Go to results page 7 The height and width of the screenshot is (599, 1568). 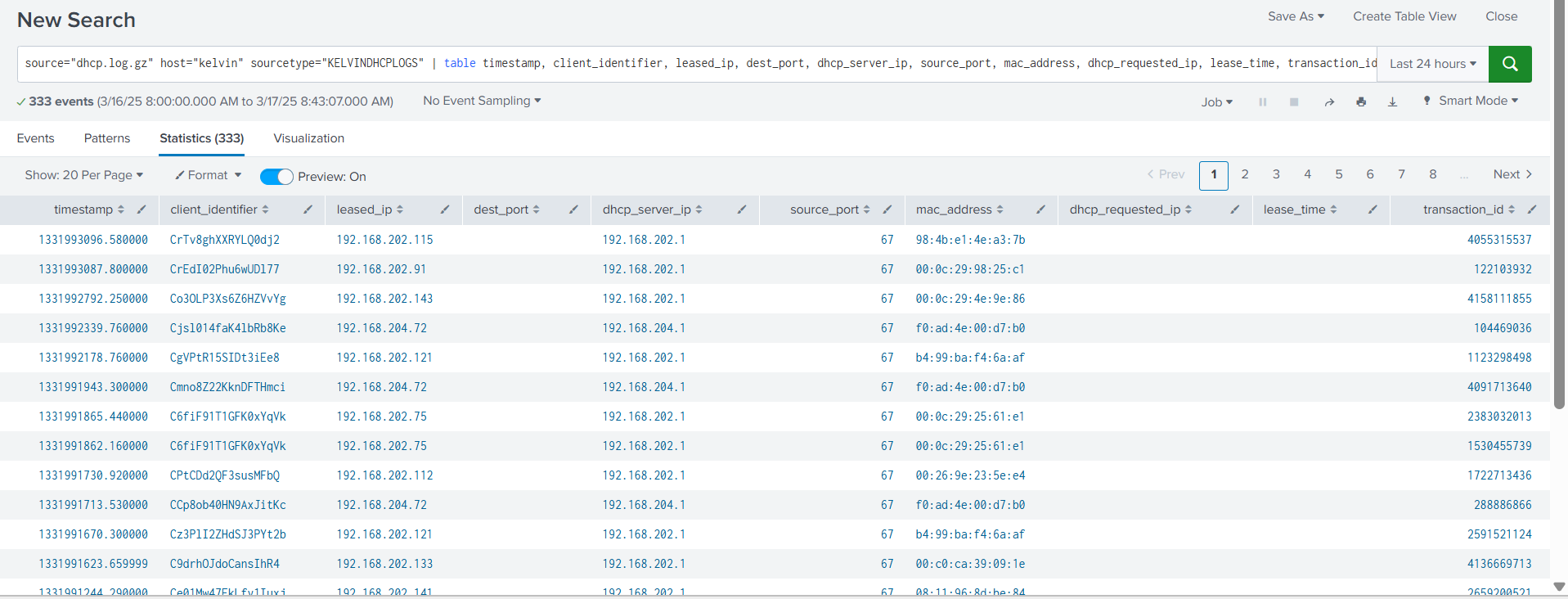click(x=1402, y=174)
